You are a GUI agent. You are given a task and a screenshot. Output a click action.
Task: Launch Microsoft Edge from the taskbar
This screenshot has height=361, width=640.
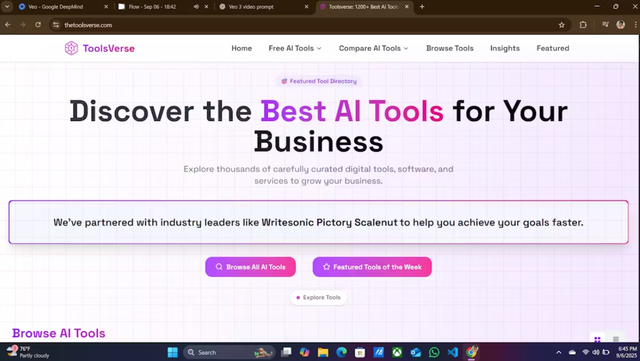point(342,352)
